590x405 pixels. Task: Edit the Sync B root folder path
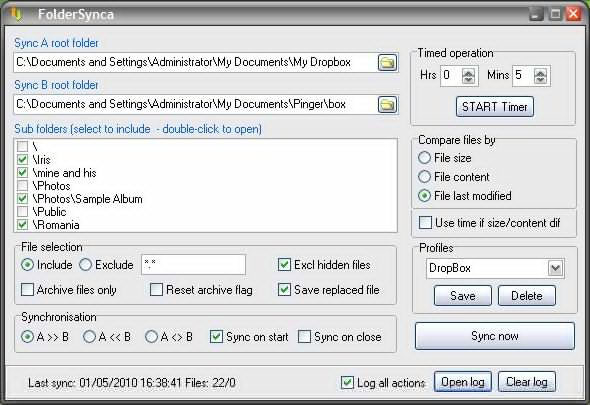196,105
